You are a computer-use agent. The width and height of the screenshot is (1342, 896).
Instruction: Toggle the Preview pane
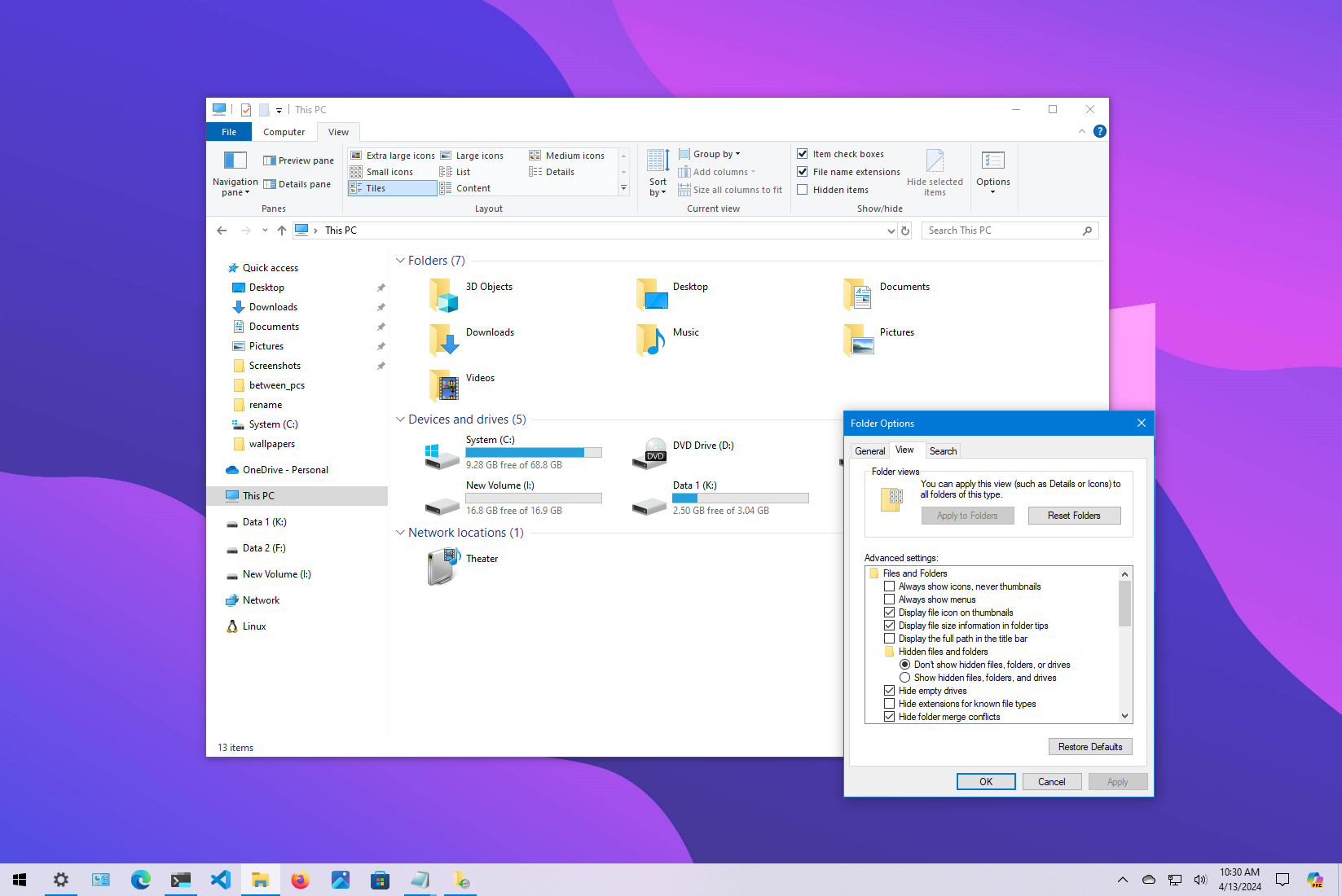298,160
